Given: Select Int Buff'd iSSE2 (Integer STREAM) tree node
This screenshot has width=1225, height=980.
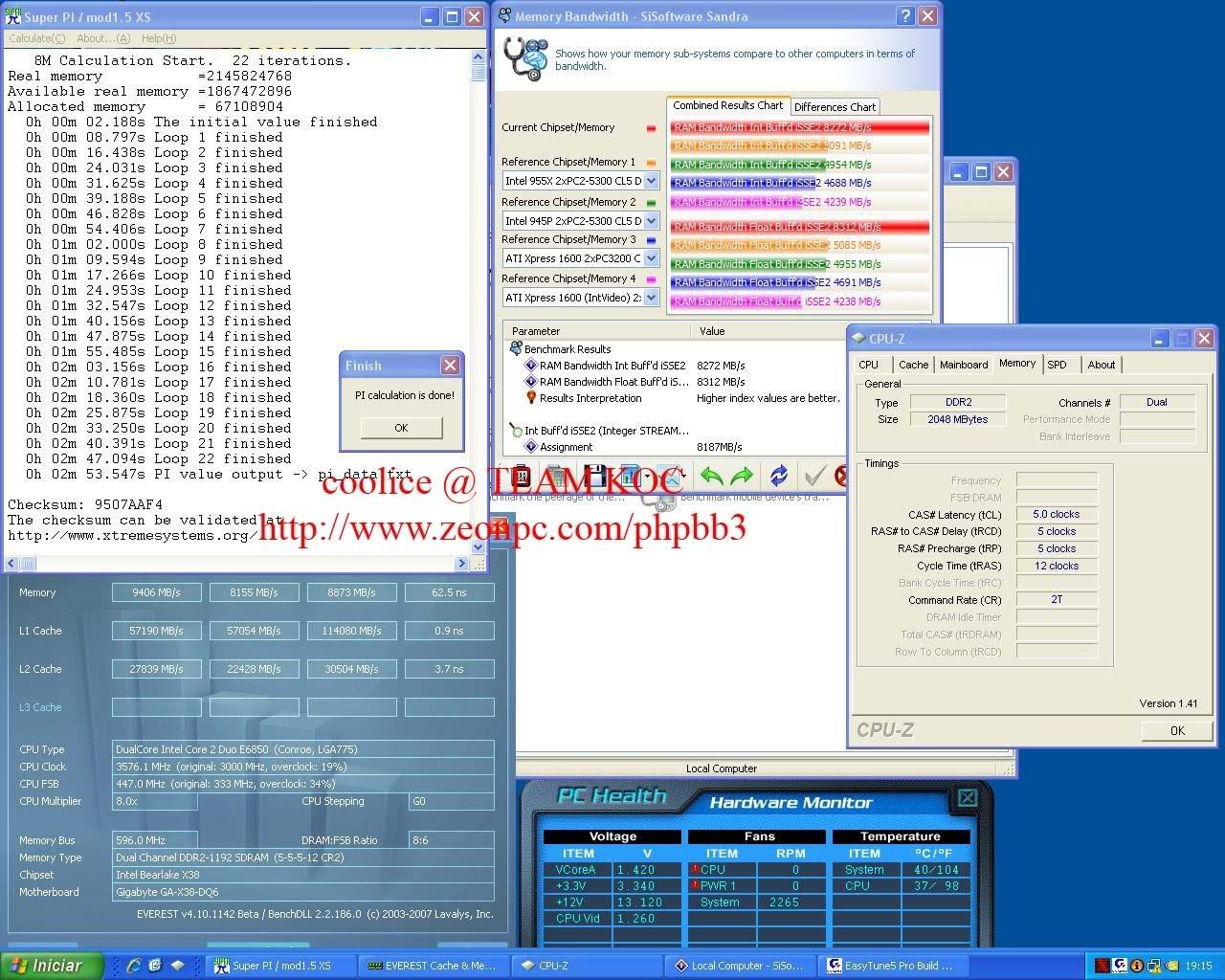Looking at the screenshot, I should tap(600, 431).
